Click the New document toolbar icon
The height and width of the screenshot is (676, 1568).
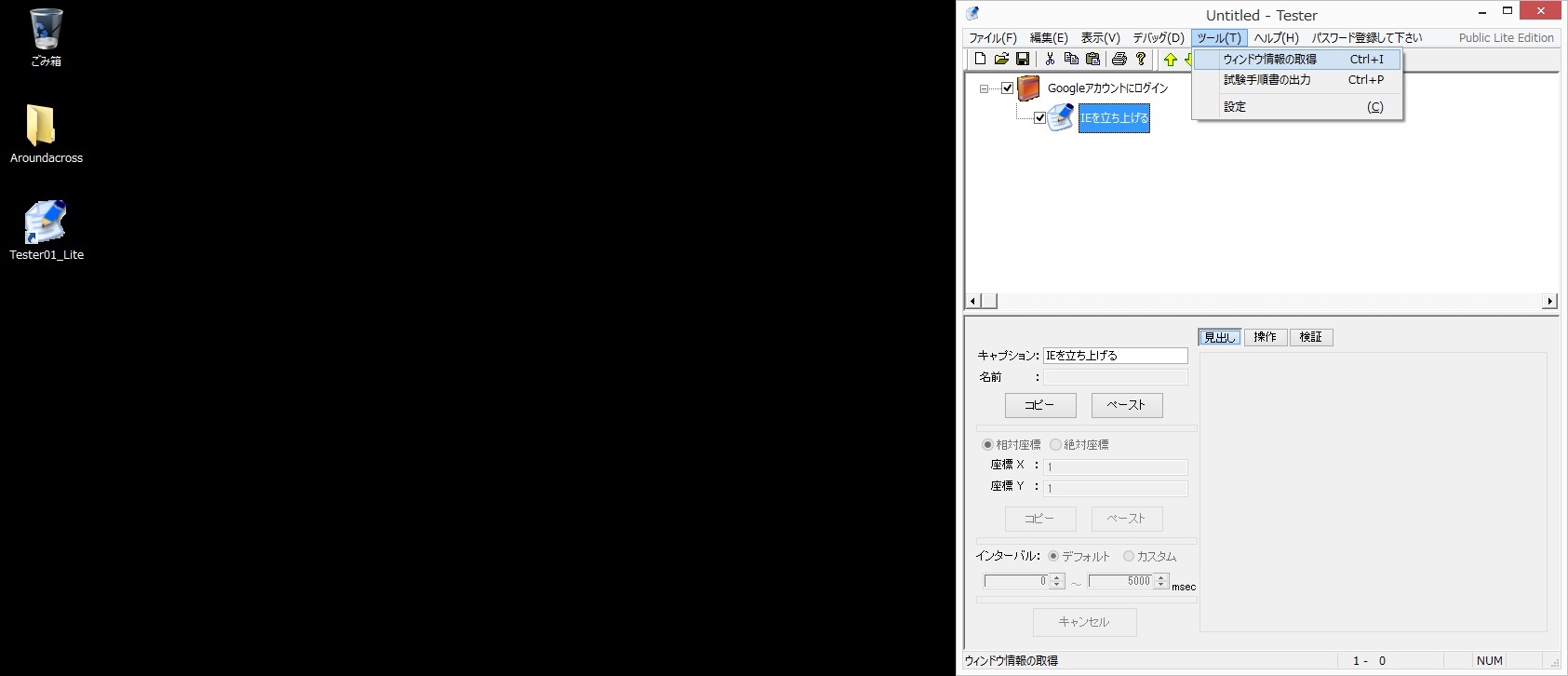click(980, 59)
